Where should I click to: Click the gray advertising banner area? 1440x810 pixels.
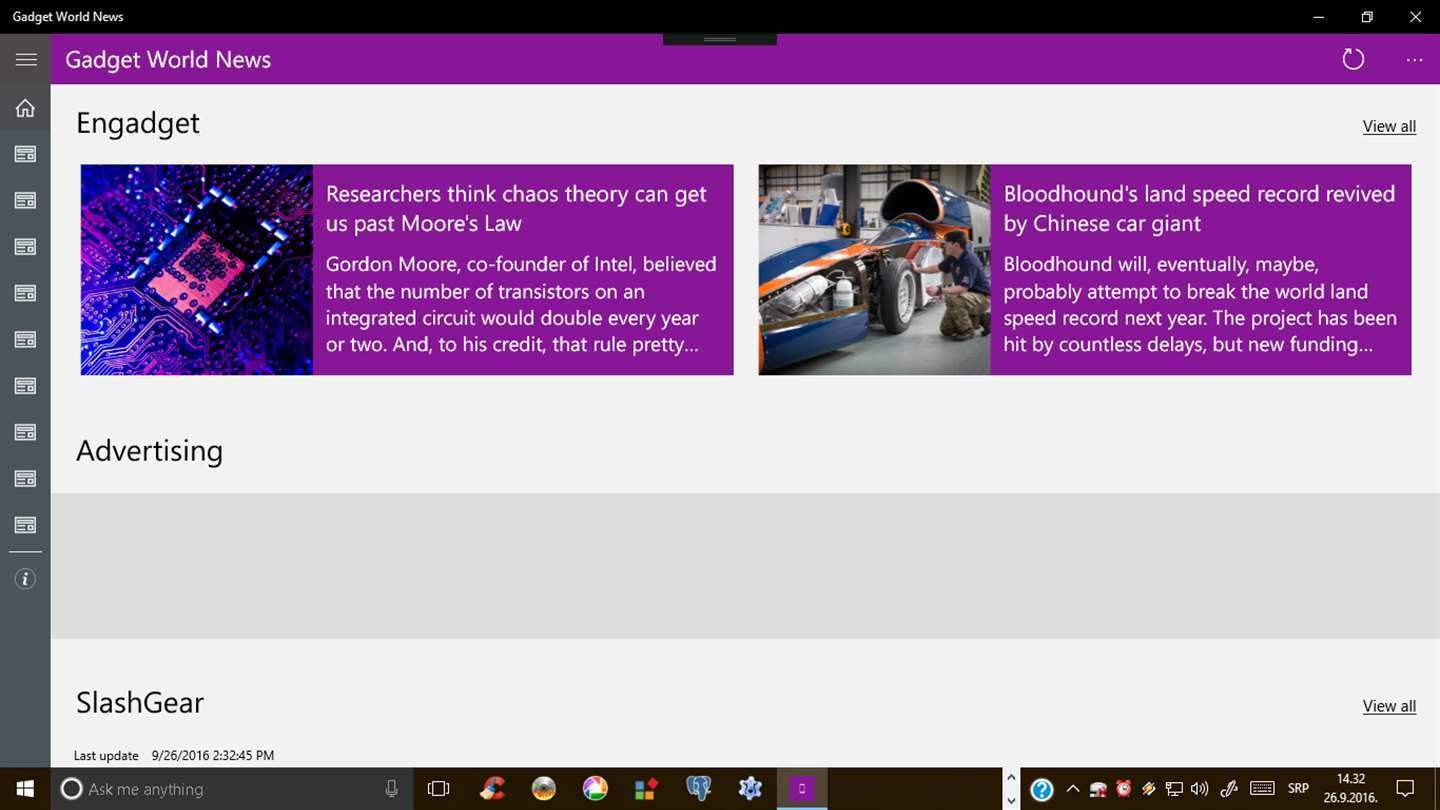click(x=745, y=566)
